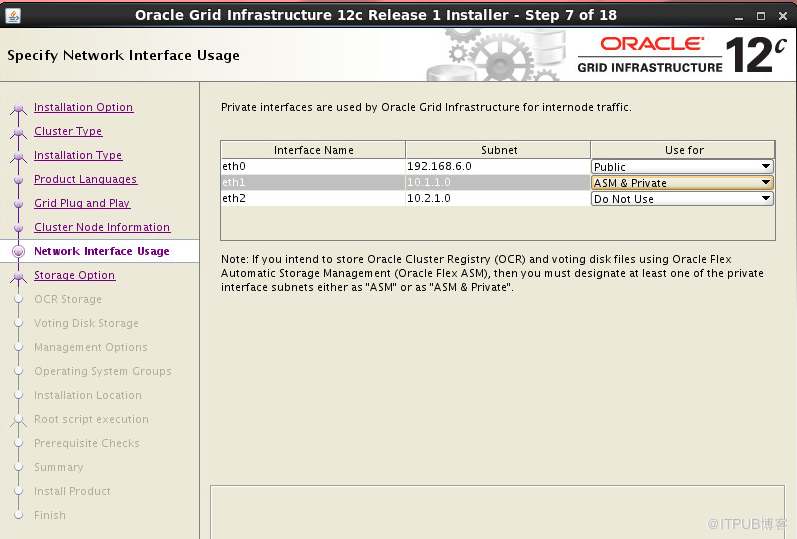Screen dimensions: 797x539
Task: Open Grid Plug and Play step
Action: (x=82, y=203)
